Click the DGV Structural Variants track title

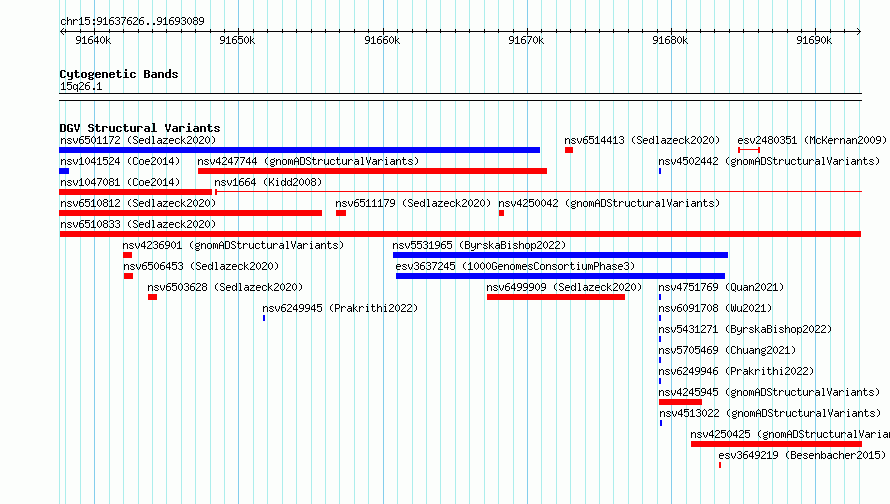(x=140, y=128)
